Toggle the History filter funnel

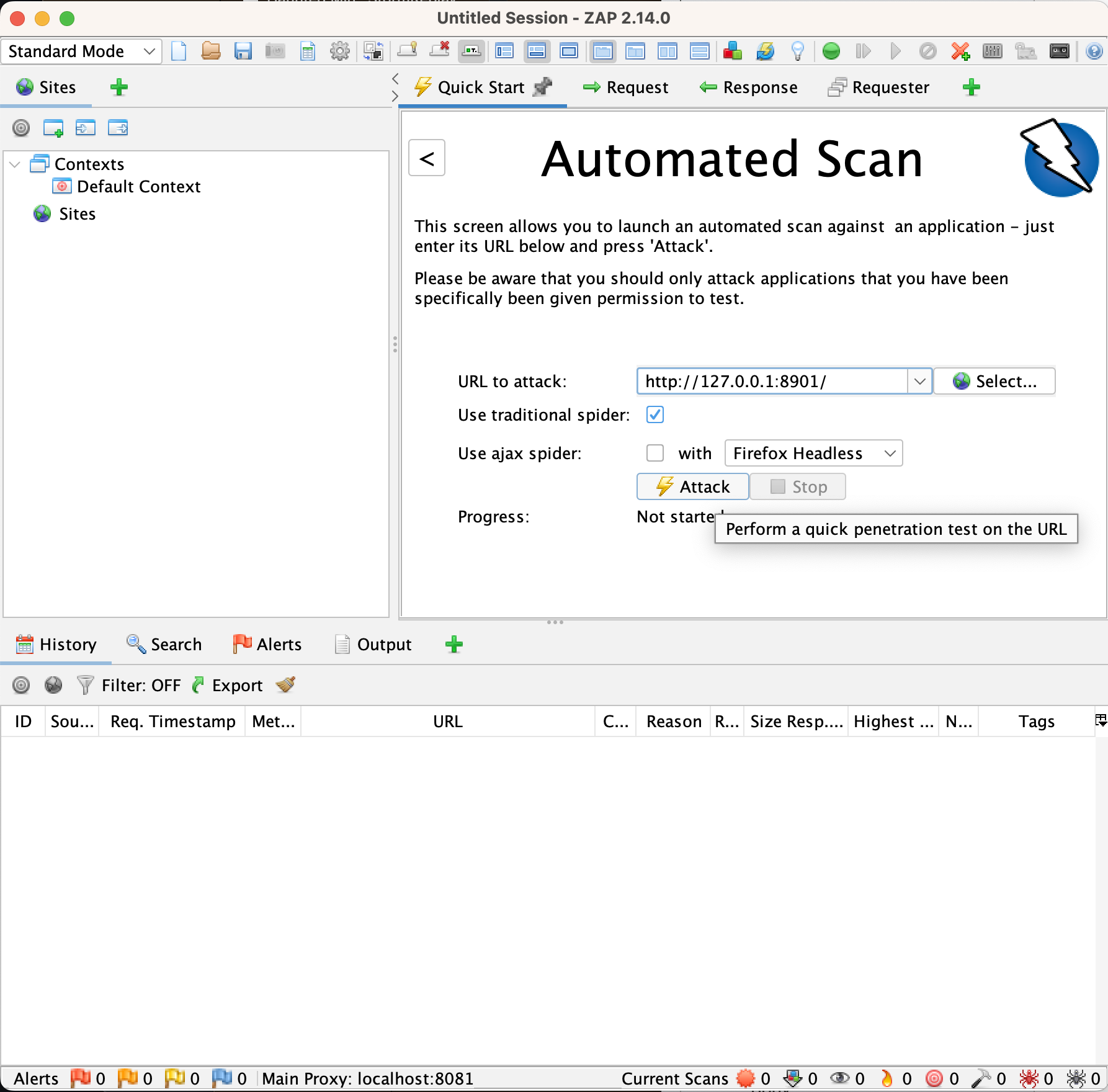click(x=85, y=685)
